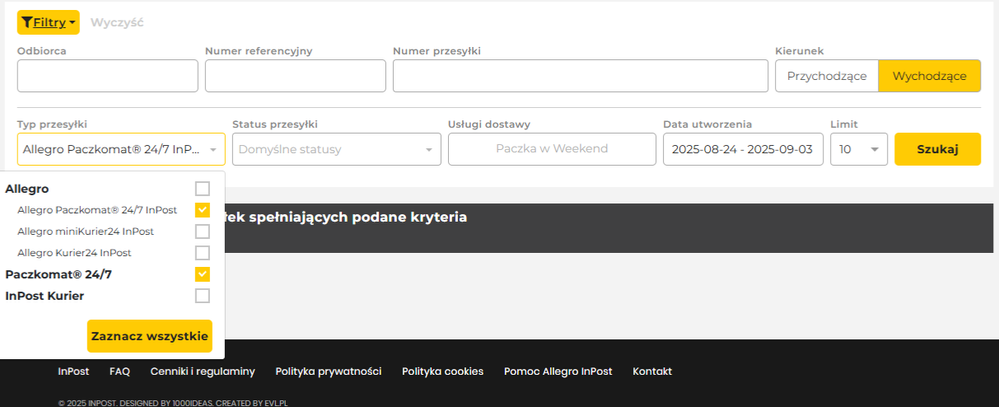
Task: Click Zaznacz wszystkie button
Action: point(150,336)
